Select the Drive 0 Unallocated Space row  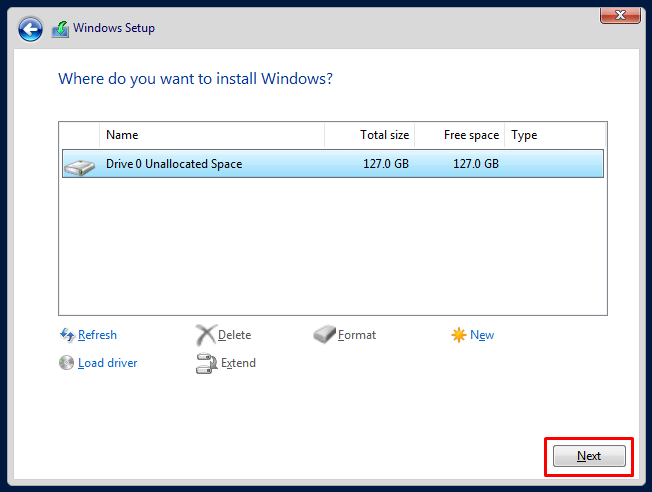coord(333,163)
